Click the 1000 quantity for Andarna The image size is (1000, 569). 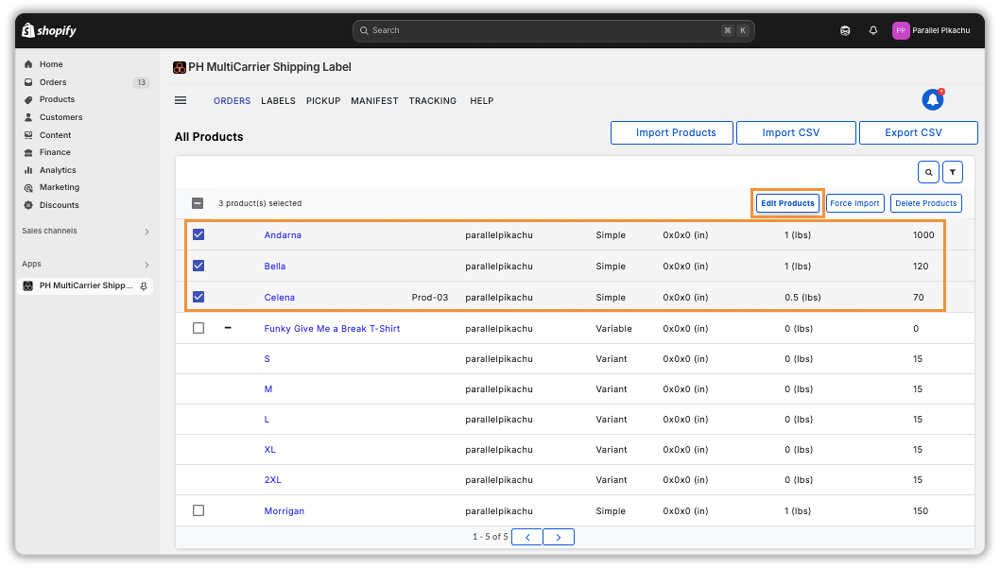pyautogui.click(x=923, y=235)
